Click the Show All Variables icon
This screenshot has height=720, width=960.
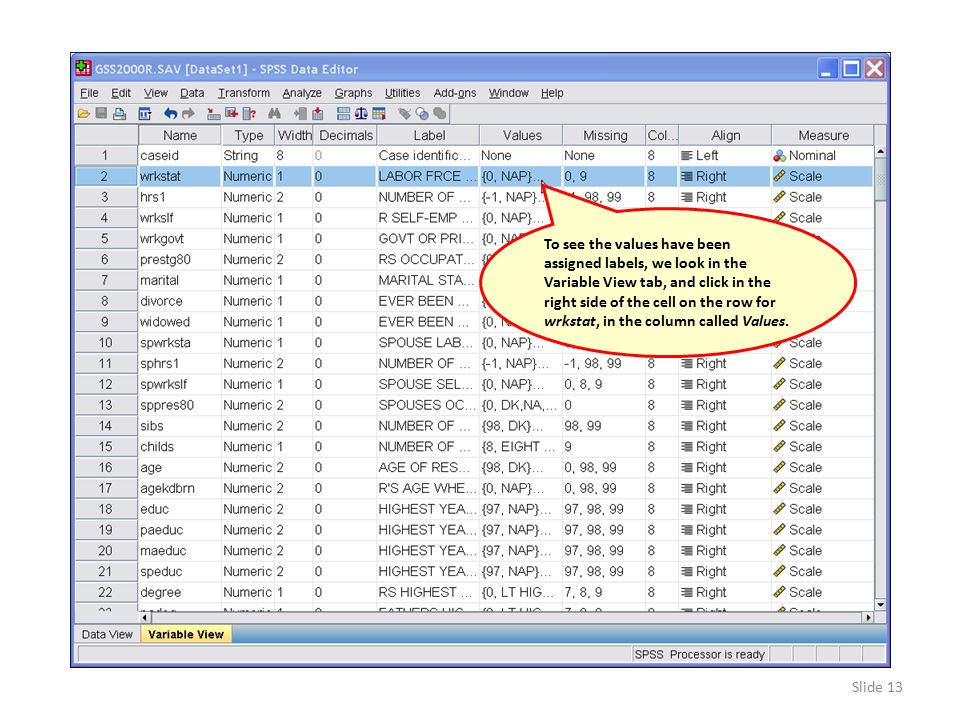(x=440, y=113)
